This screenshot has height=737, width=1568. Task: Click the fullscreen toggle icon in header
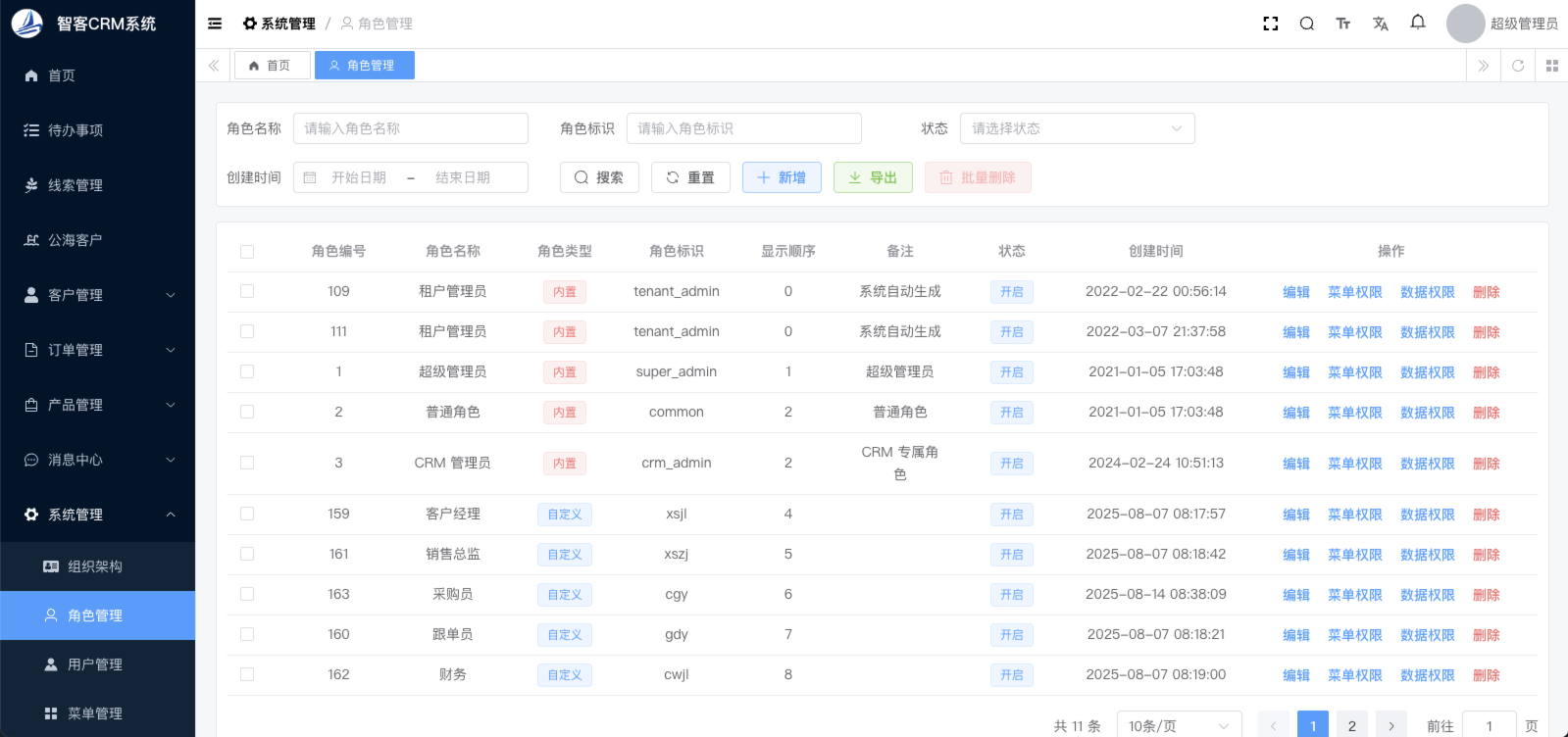1271,24
